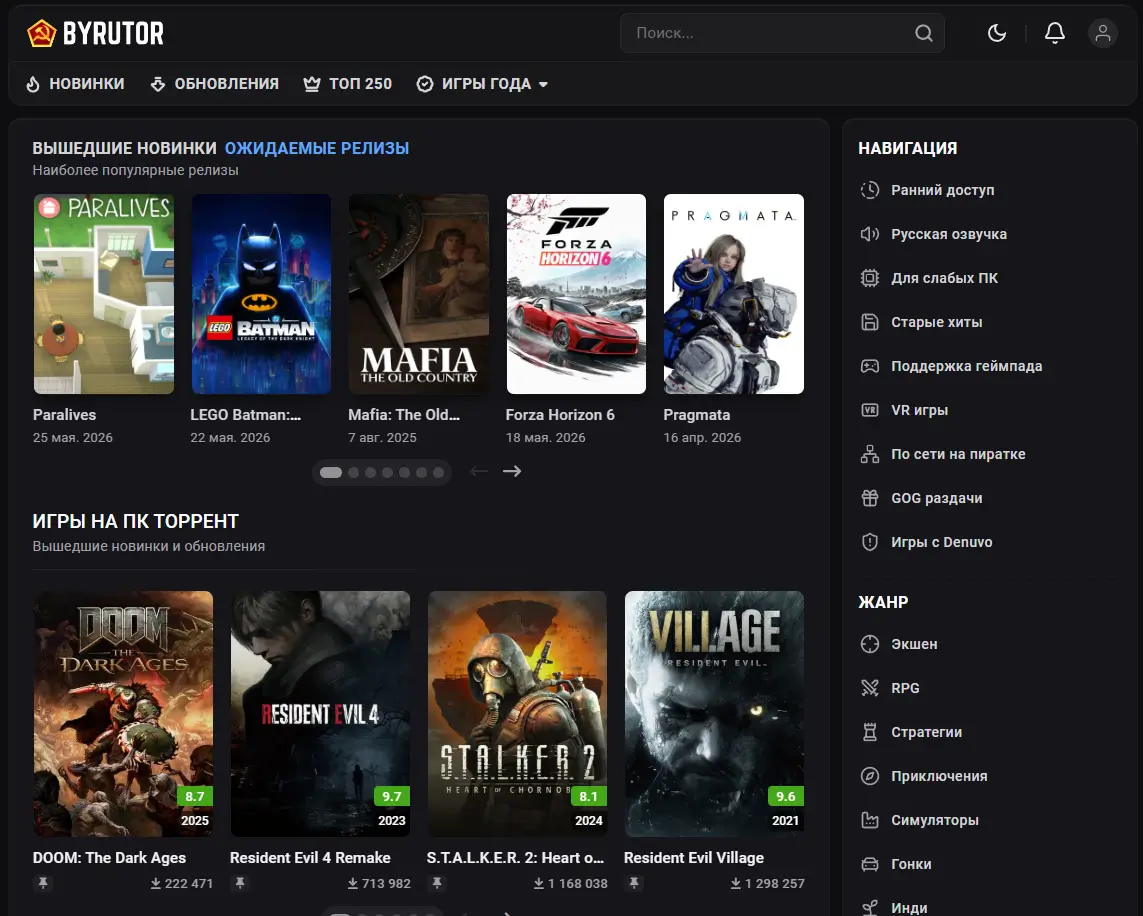Open Resident Evil 4 Remake cover
The width and height of the screenshot is (1143, 916).
pyautogui.click(x=320, y=713)
